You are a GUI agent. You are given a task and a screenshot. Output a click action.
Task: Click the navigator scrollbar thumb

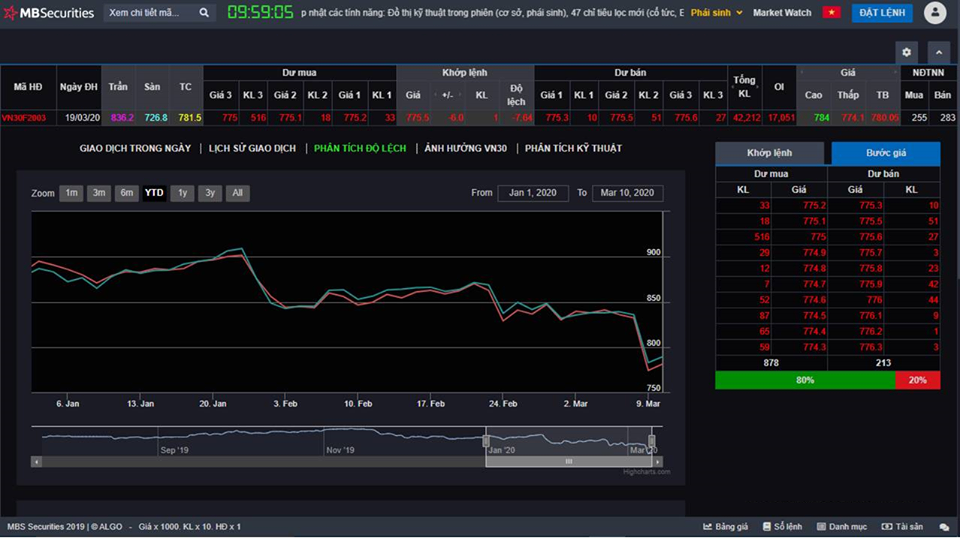(x=569, y=461)
